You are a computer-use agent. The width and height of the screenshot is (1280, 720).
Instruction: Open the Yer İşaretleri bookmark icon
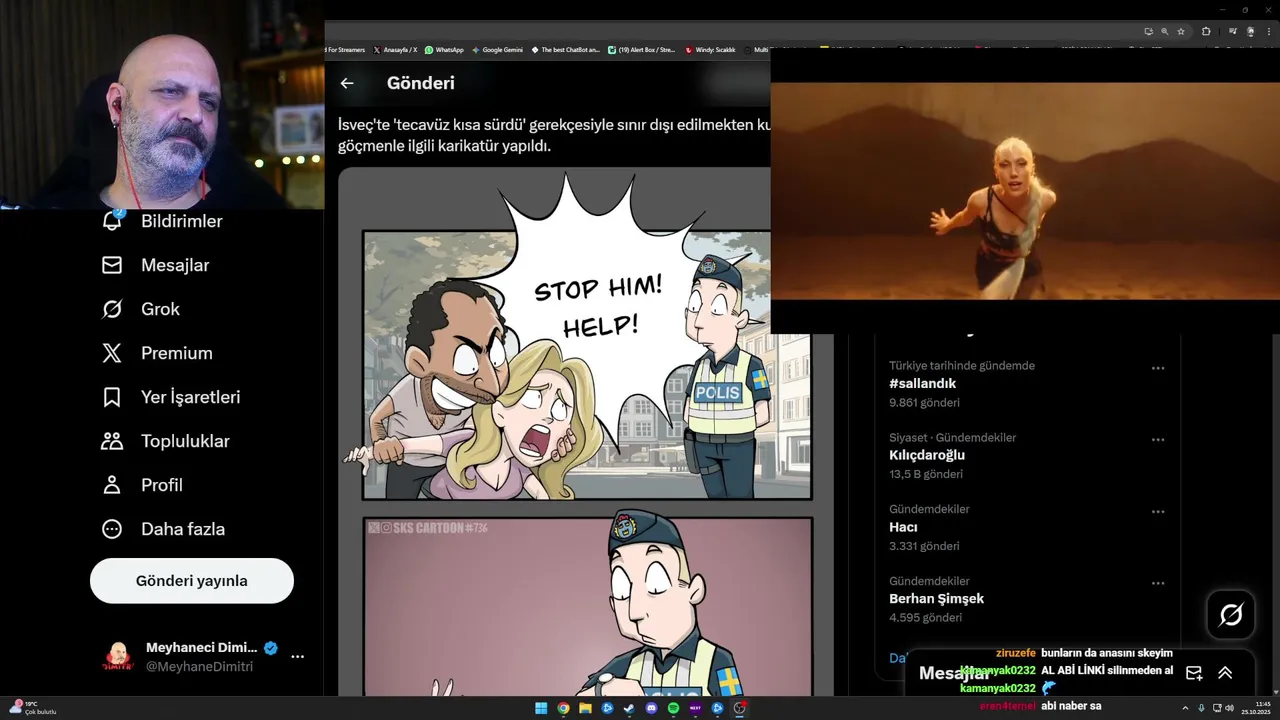[x=112, y=397]
